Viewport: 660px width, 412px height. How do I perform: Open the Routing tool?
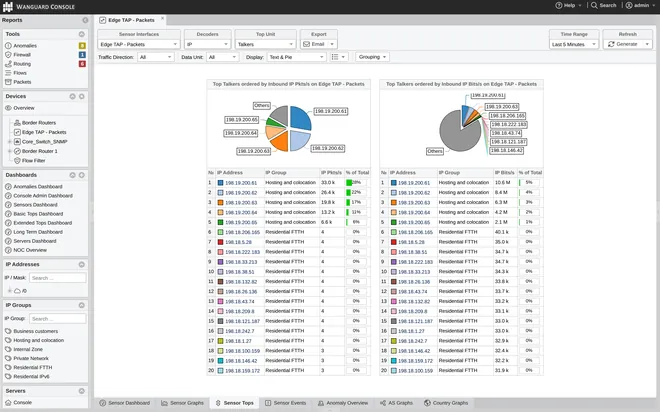[x=22, y=64]
